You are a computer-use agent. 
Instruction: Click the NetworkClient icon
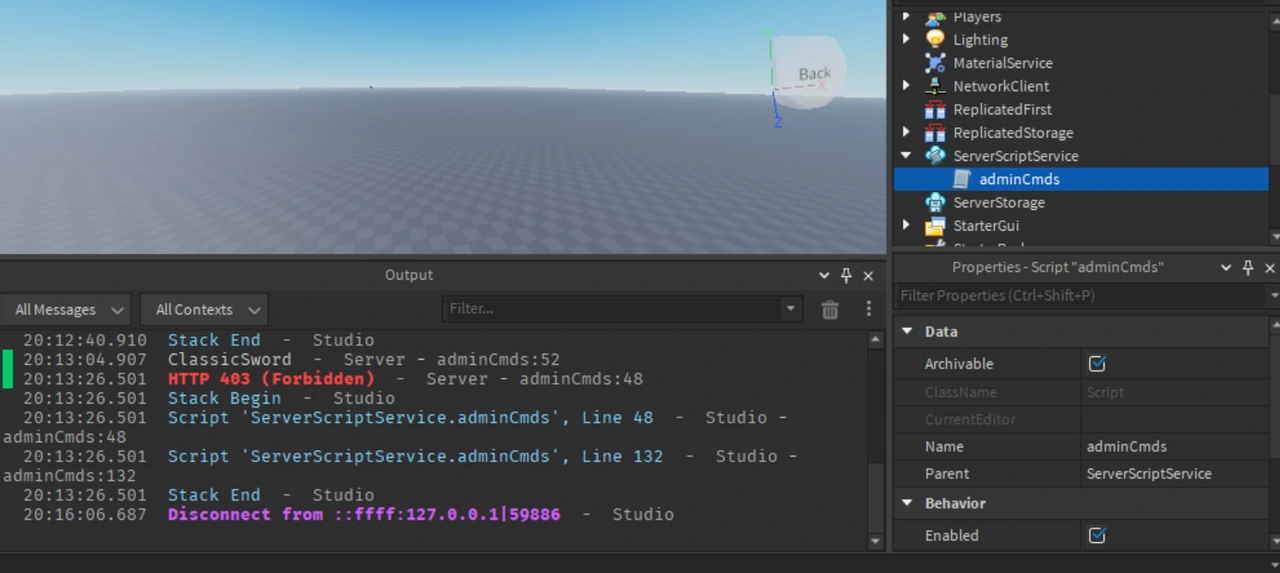click(x=935, y=86)
